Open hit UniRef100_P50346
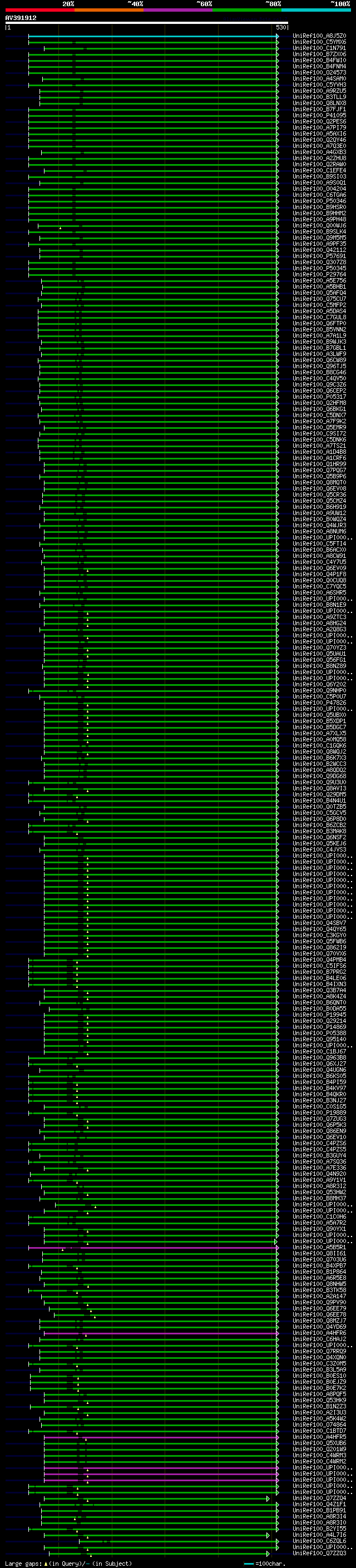Image resolution: width=356 pixels, height=1568 pixels. [x=319, y=201]
